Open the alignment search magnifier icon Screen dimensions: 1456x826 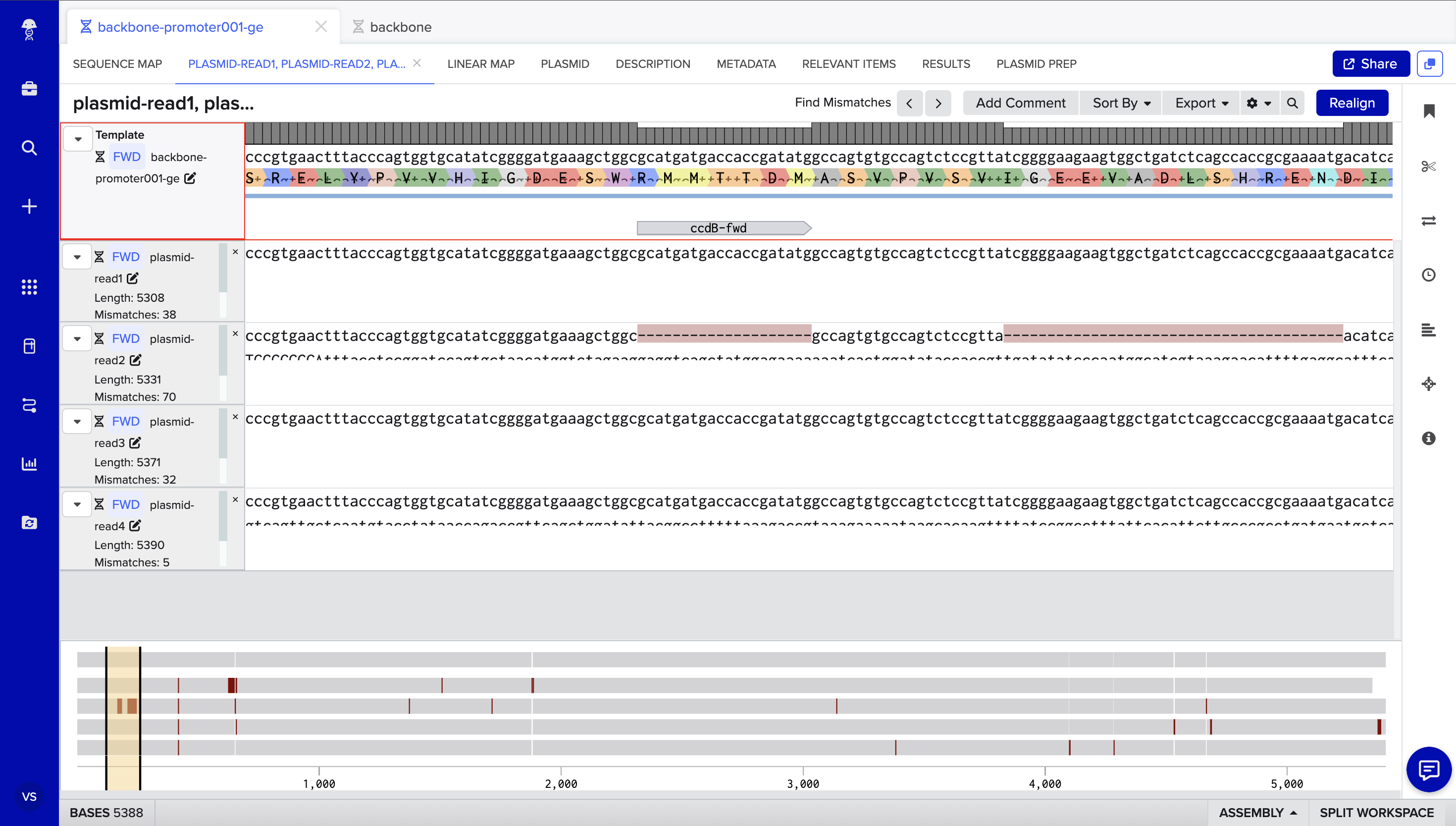(x=1292, y=103)
